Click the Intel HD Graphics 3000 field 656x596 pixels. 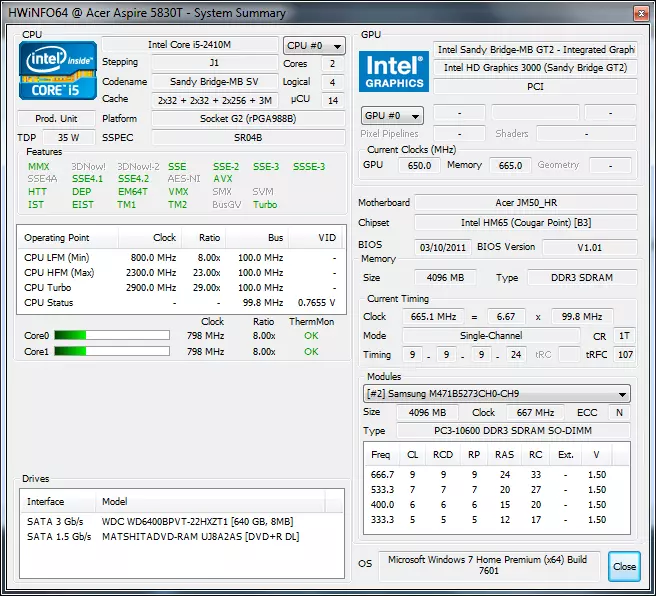click(x=535, y=68)
